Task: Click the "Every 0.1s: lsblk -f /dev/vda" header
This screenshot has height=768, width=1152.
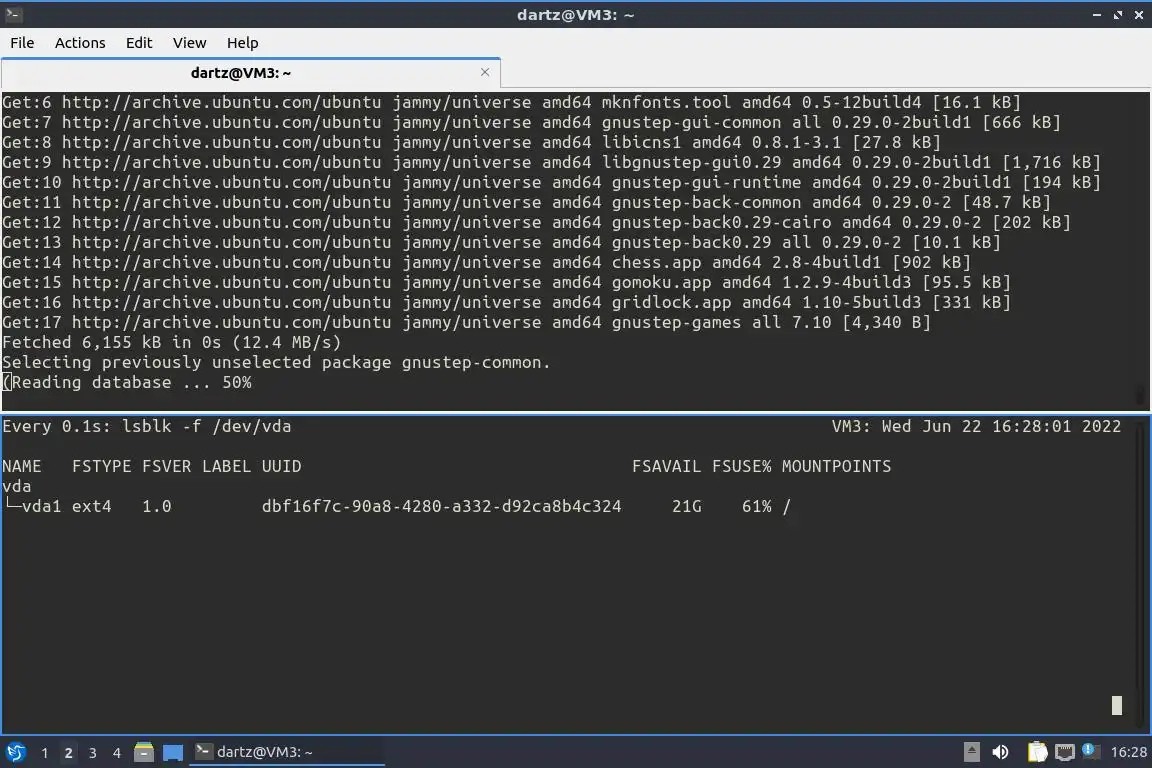Action: 147,426
